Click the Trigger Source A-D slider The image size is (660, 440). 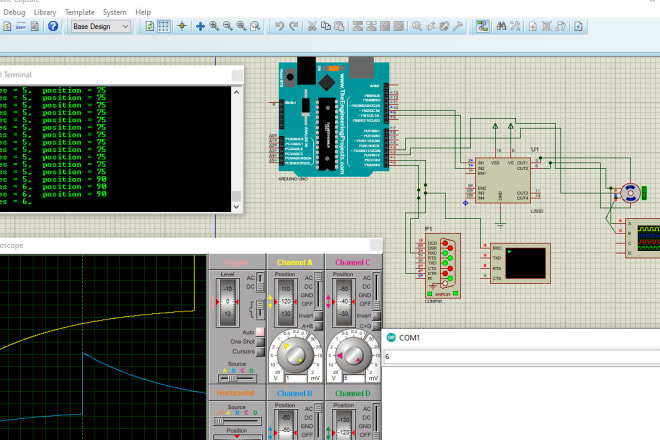[x=237, y=378]
